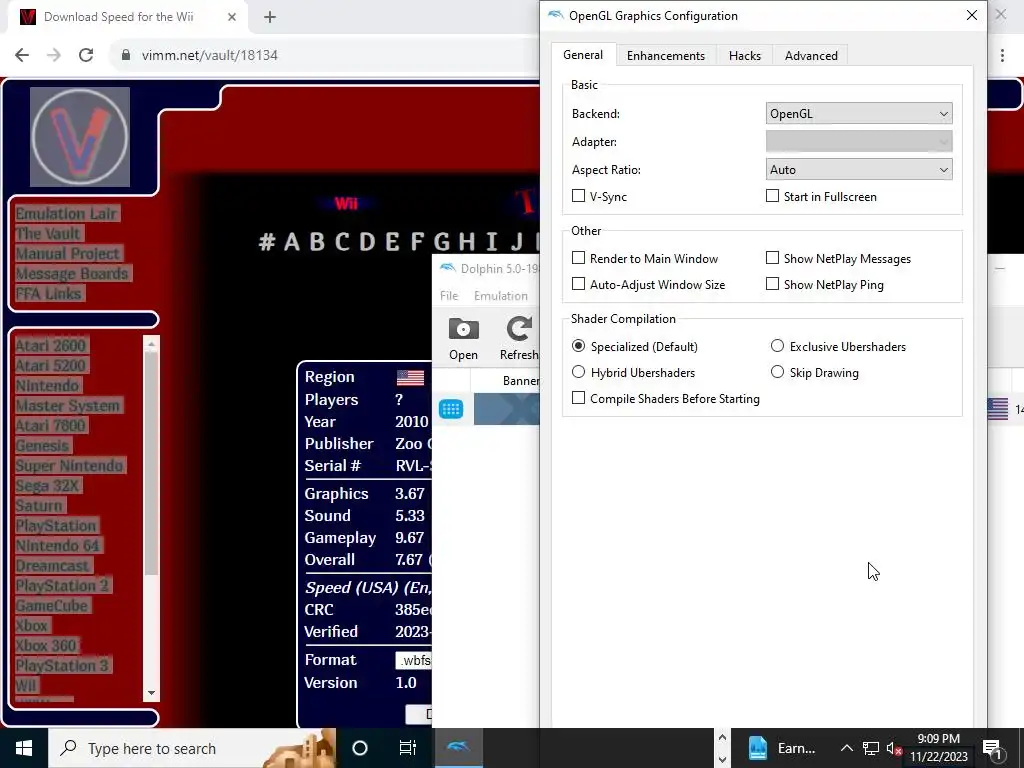This screenshot has width=1024, height=768.
Task: Open Chrome three-dot menu
Action: pos(1002,56)
